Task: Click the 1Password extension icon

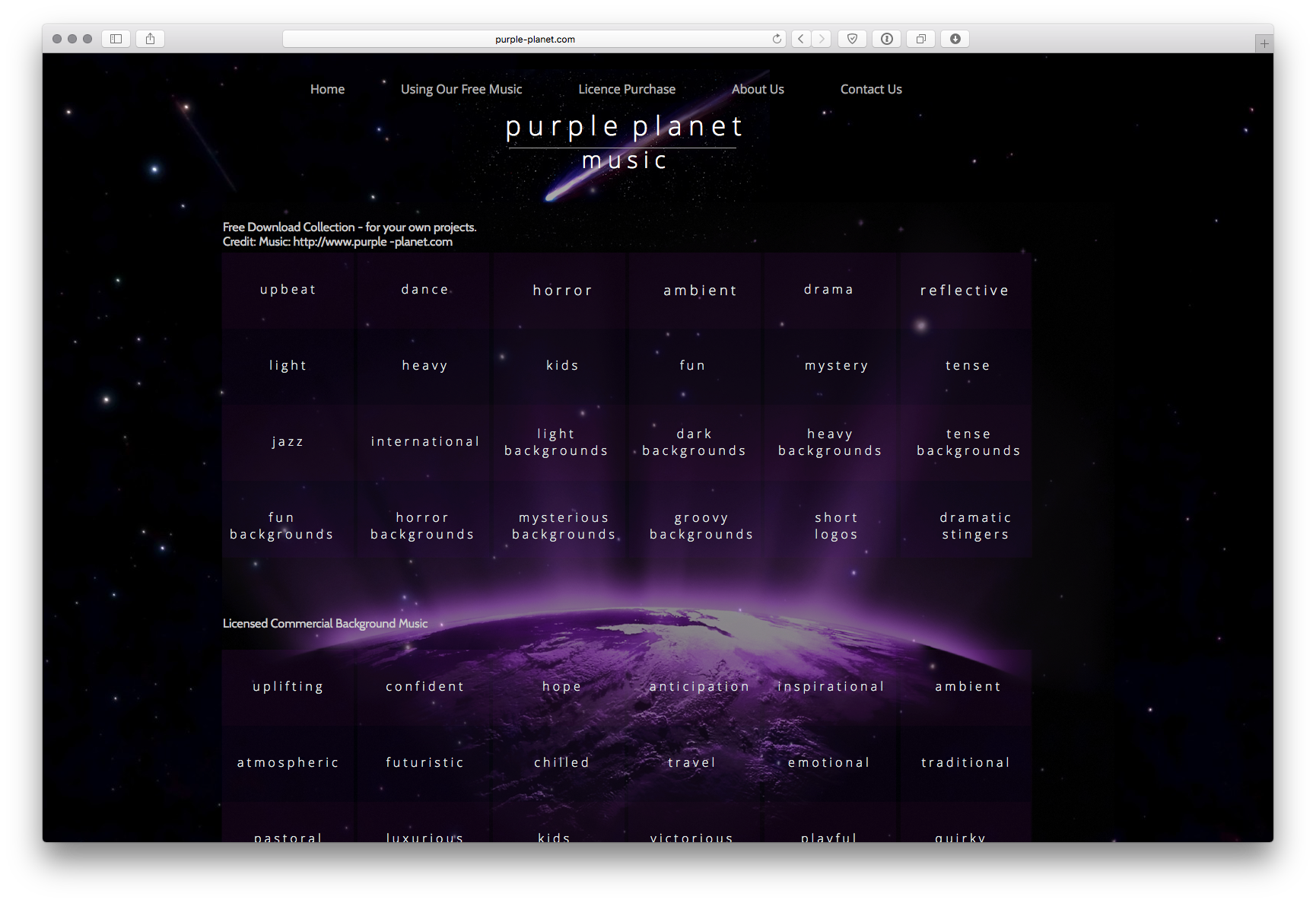Action: [887, 39]
